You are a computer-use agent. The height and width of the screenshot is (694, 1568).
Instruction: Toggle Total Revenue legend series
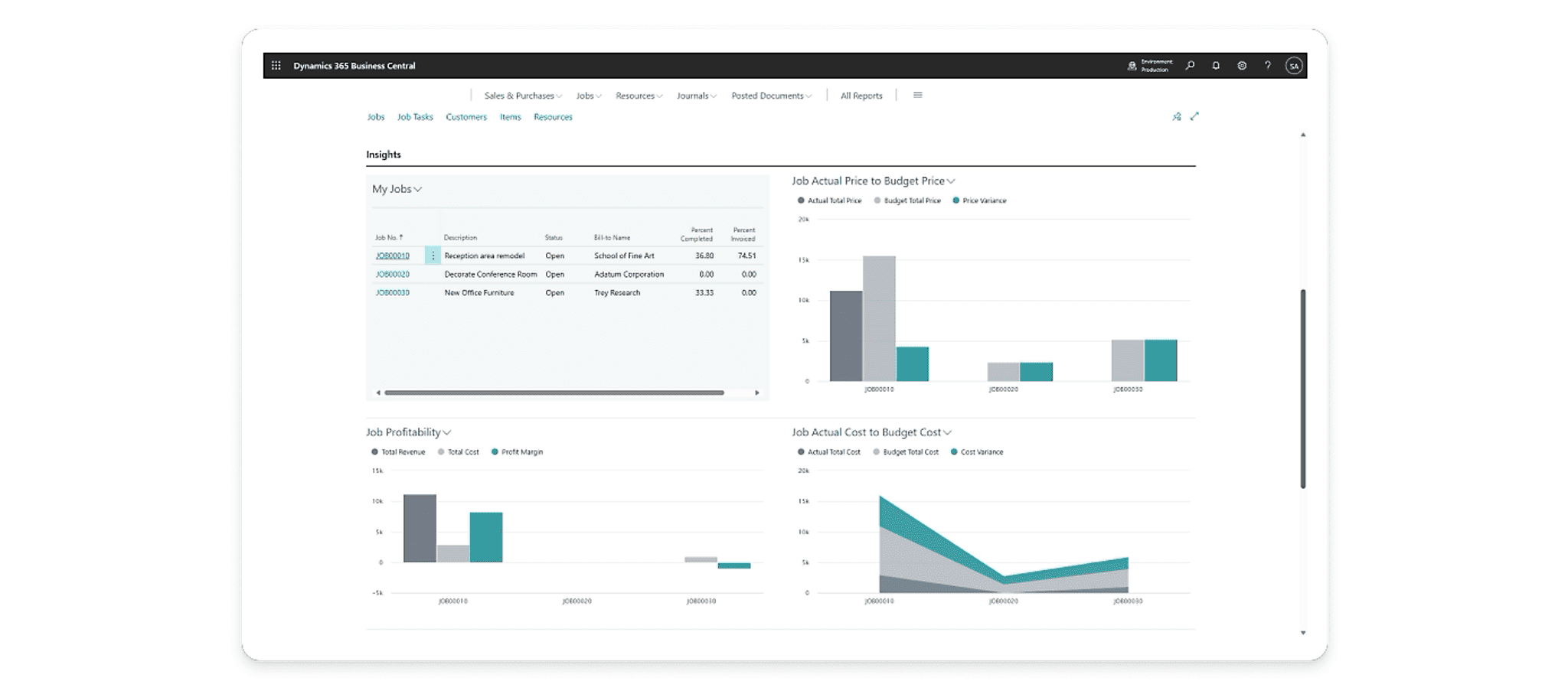[x=398, y=452]
